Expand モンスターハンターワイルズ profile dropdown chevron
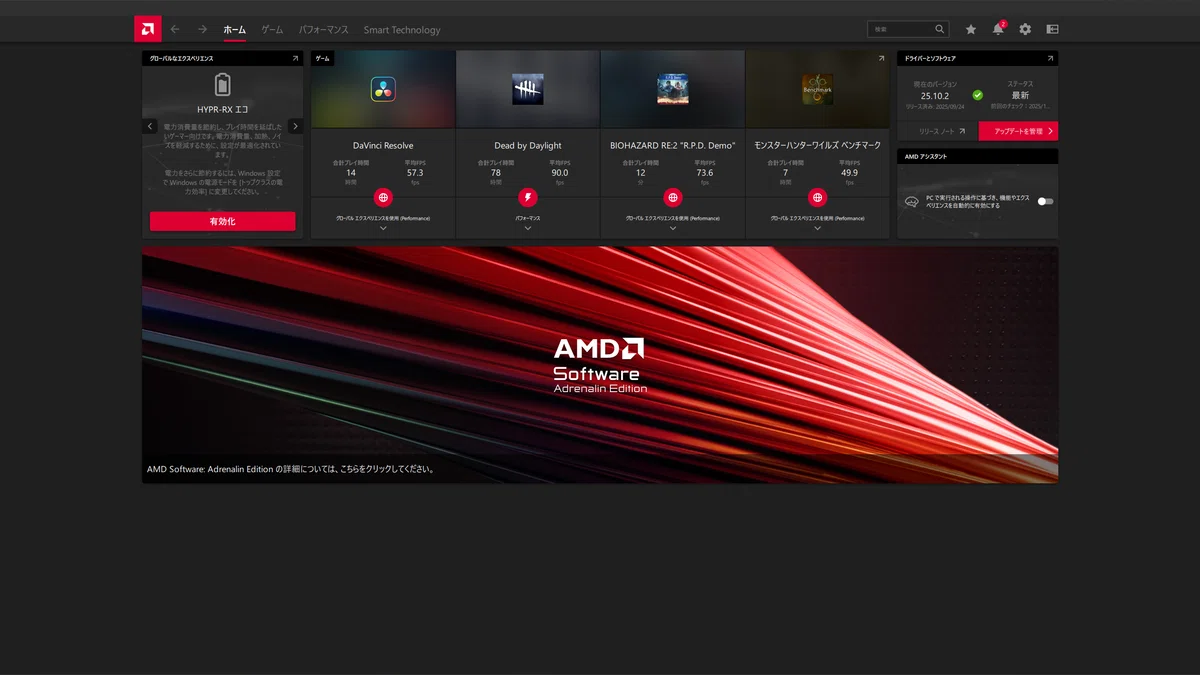The width and height of the screenshot is (1200, 675). [x=817, y=228]
